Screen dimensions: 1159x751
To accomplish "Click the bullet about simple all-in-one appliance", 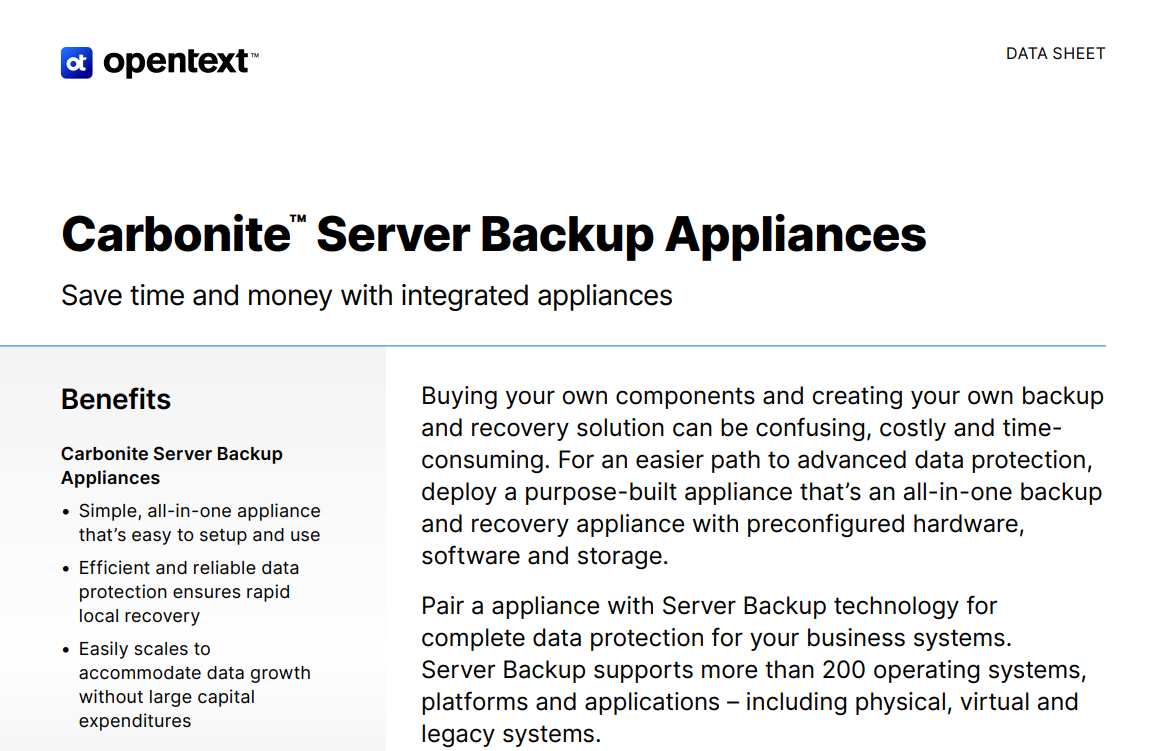I will coord(199,523).
